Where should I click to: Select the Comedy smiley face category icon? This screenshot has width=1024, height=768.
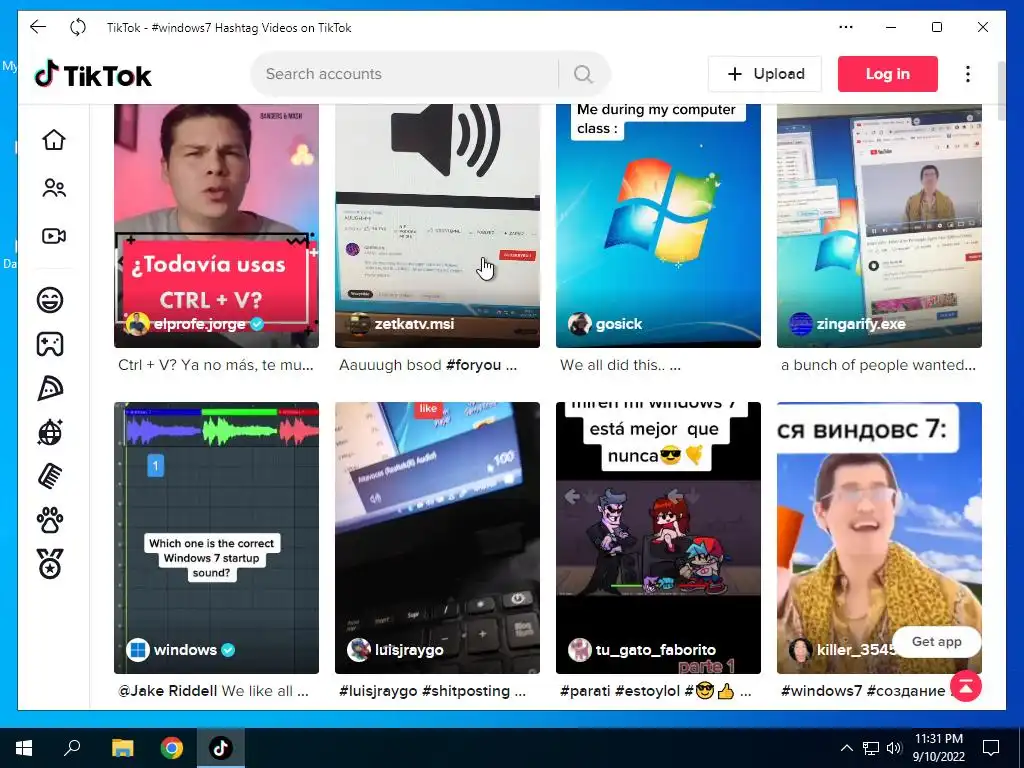click(50, 300)
